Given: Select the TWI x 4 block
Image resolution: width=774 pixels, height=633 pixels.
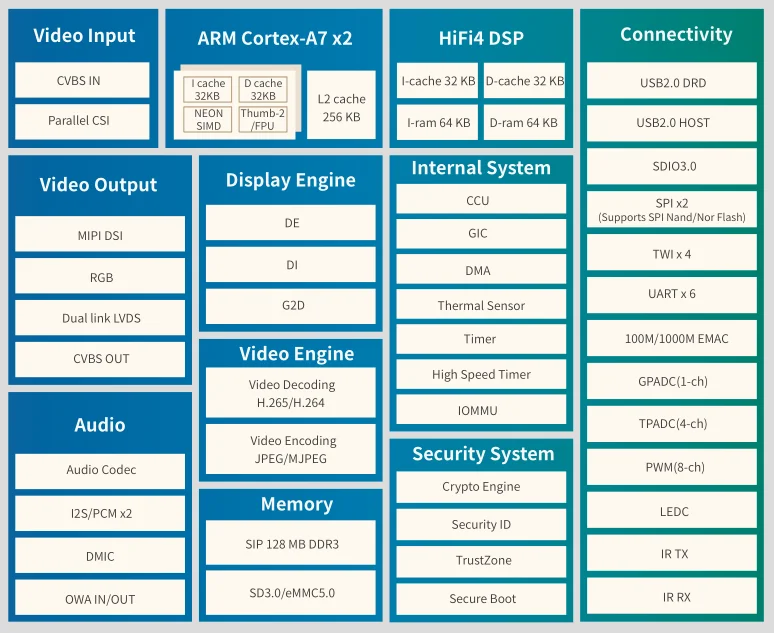Looking at the screenshot, I should [672, 252].
